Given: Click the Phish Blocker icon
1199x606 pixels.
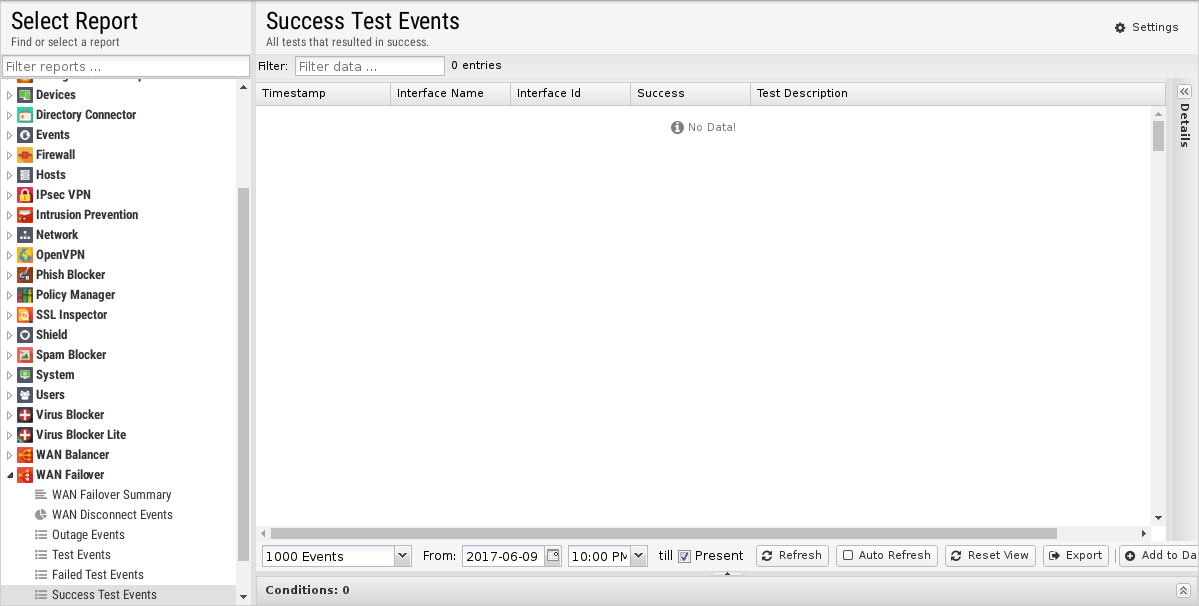Looking at the screenshot, I should pyautogui.click(x=24, y=274).
